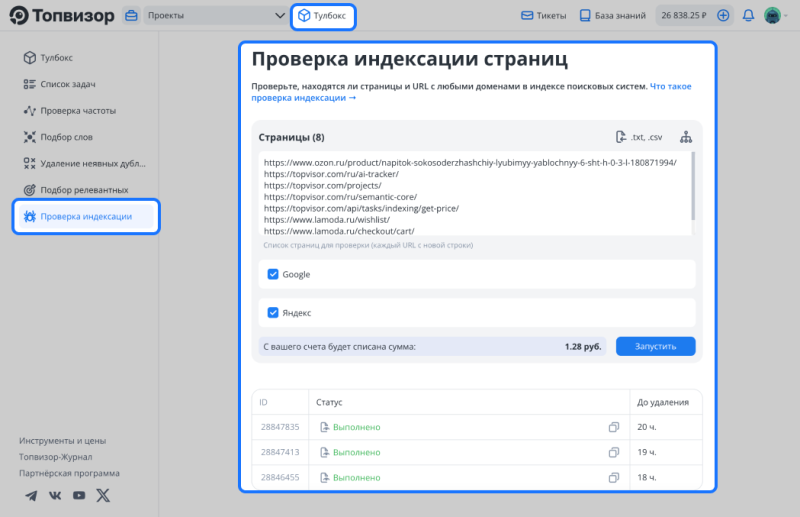Click task ID 28847835
800x517 pixels.
click(280, 427)
